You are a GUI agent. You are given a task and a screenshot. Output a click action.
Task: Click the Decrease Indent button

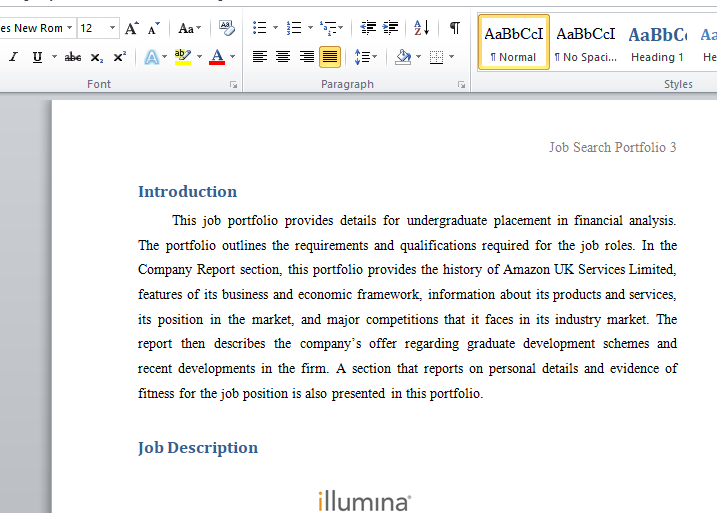(x=368, y=28)
